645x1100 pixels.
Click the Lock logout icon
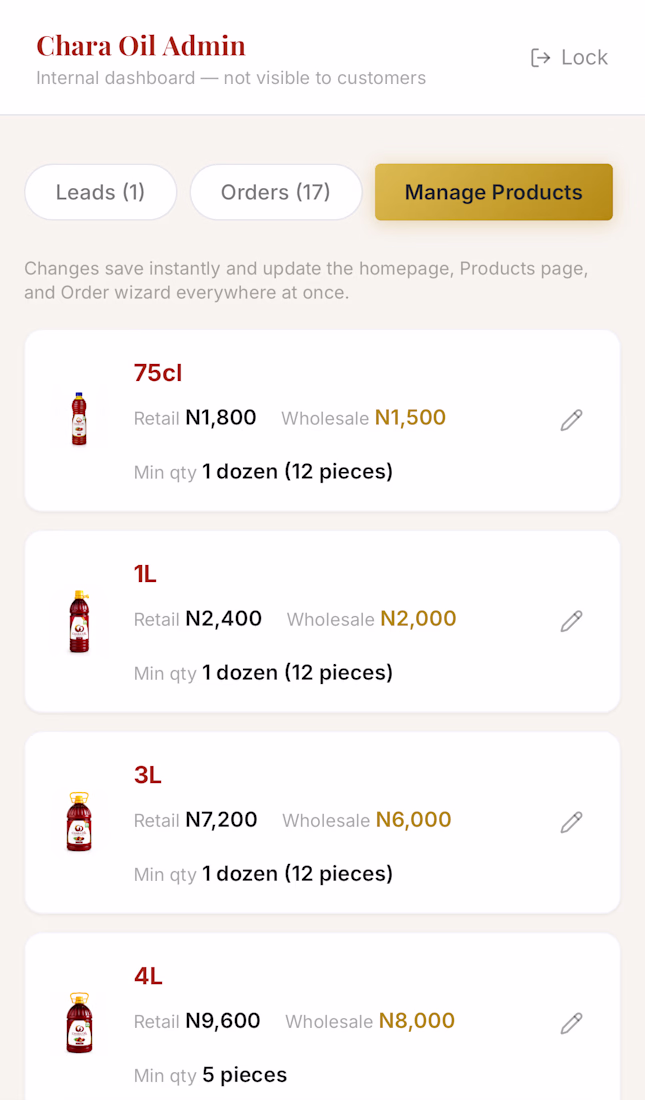540,58
